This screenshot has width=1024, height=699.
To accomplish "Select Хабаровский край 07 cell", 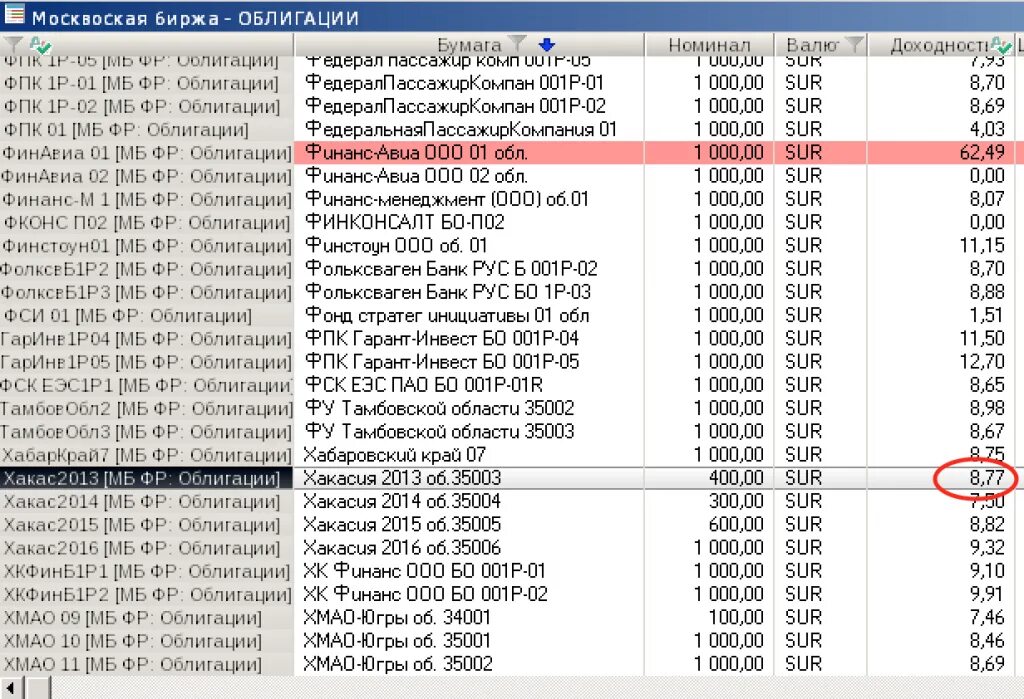I will point(469,455).
